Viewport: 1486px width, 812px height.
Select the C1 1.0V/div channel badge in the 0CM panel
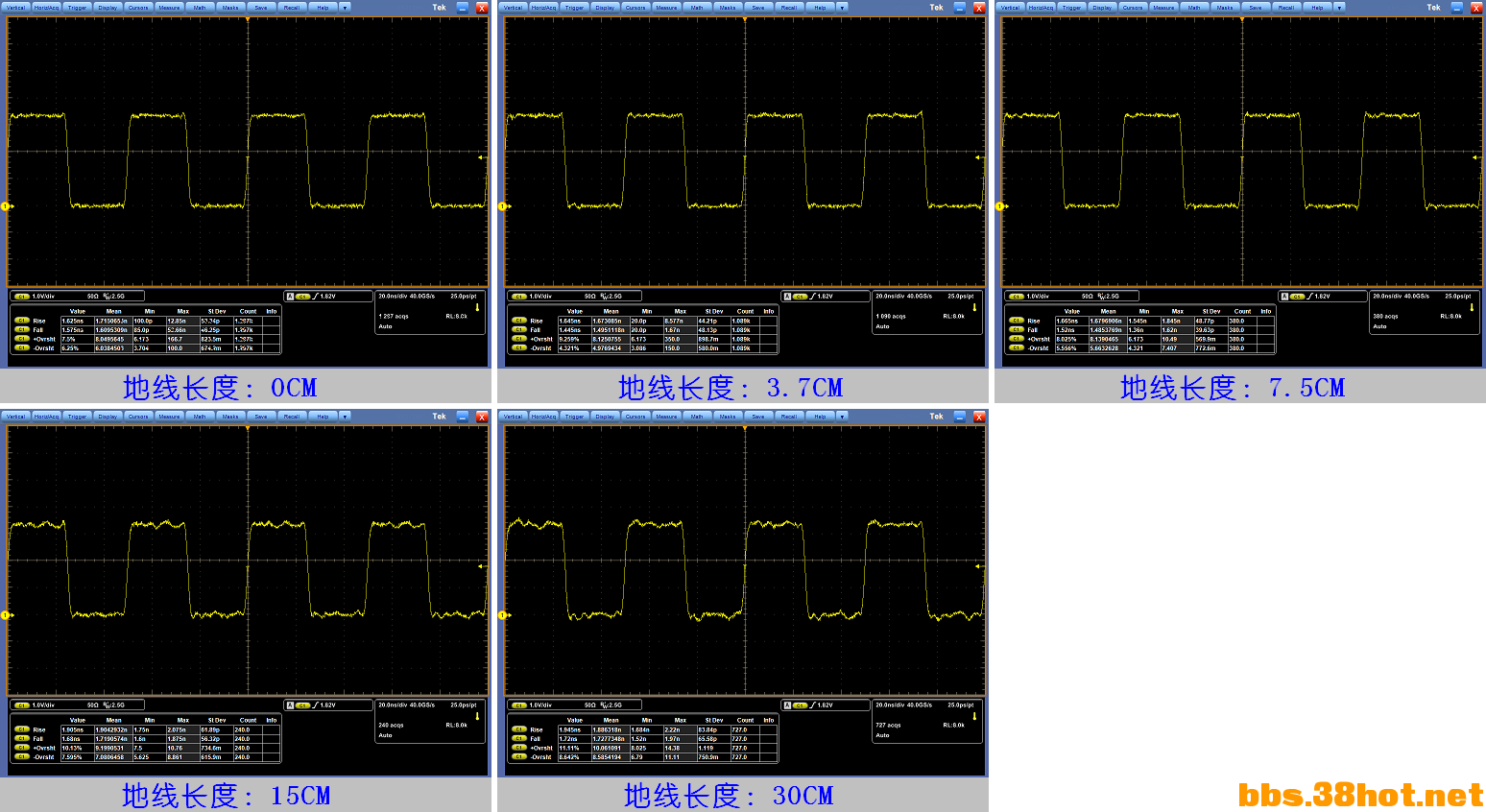pos(22,297)
